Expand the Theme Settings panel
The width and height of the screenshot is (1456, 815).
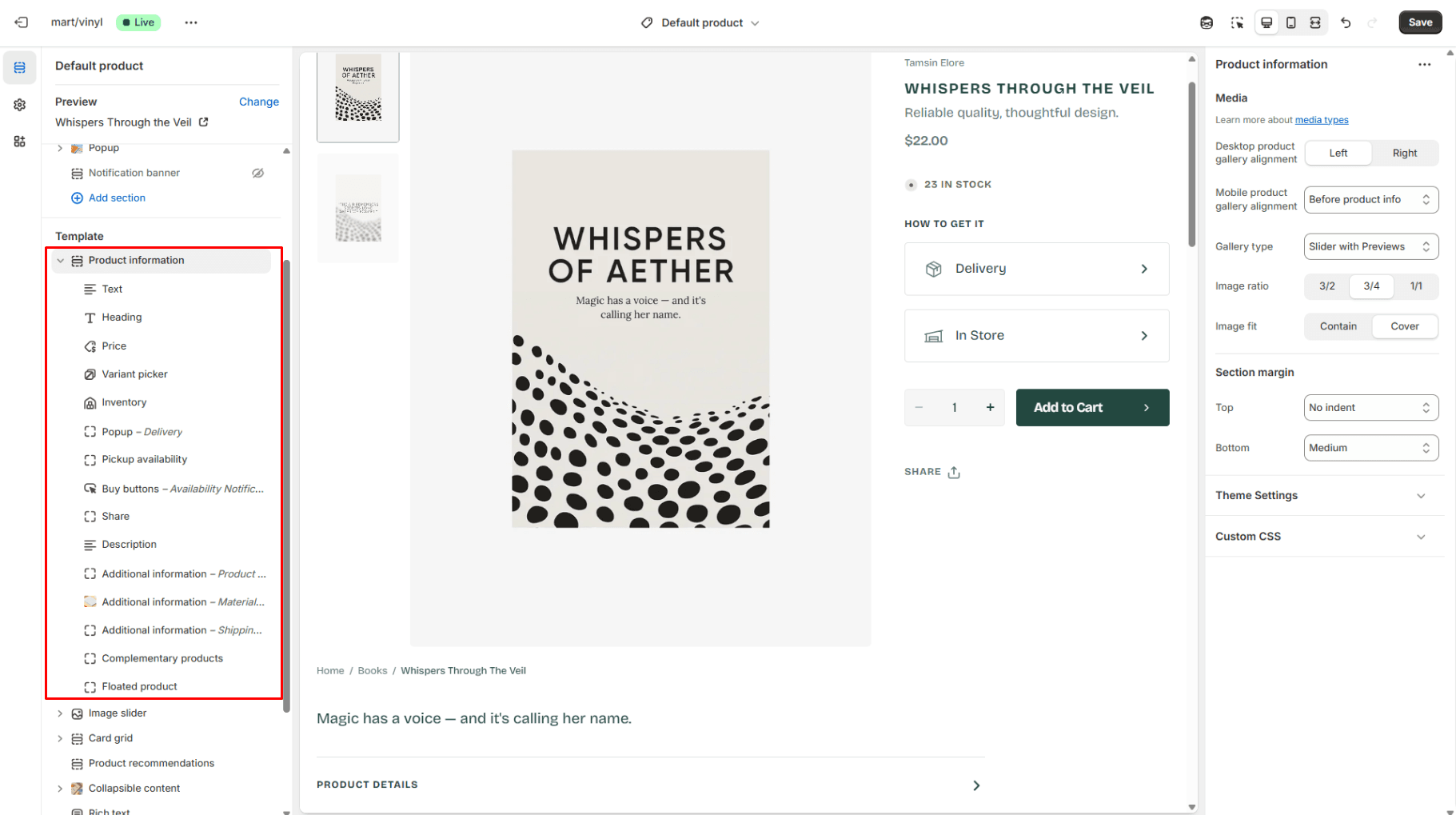[x=1324, y=496]
